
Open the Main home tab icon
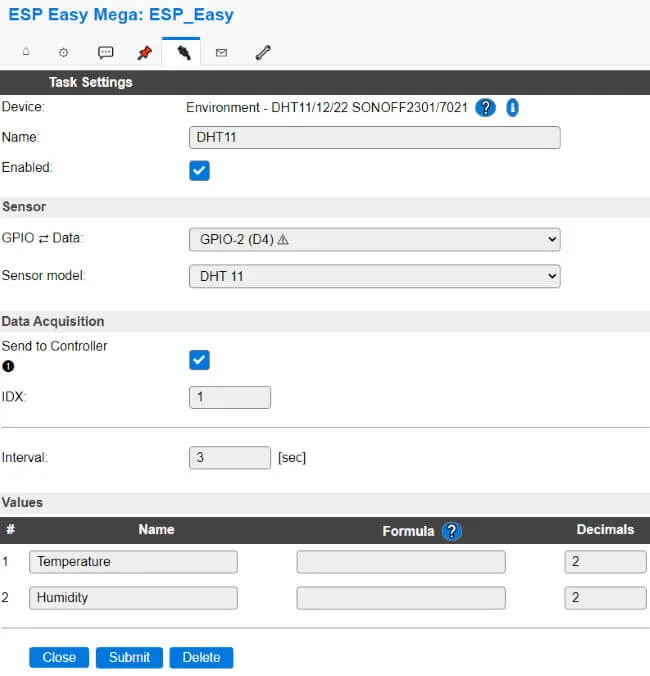coord(26,52)
